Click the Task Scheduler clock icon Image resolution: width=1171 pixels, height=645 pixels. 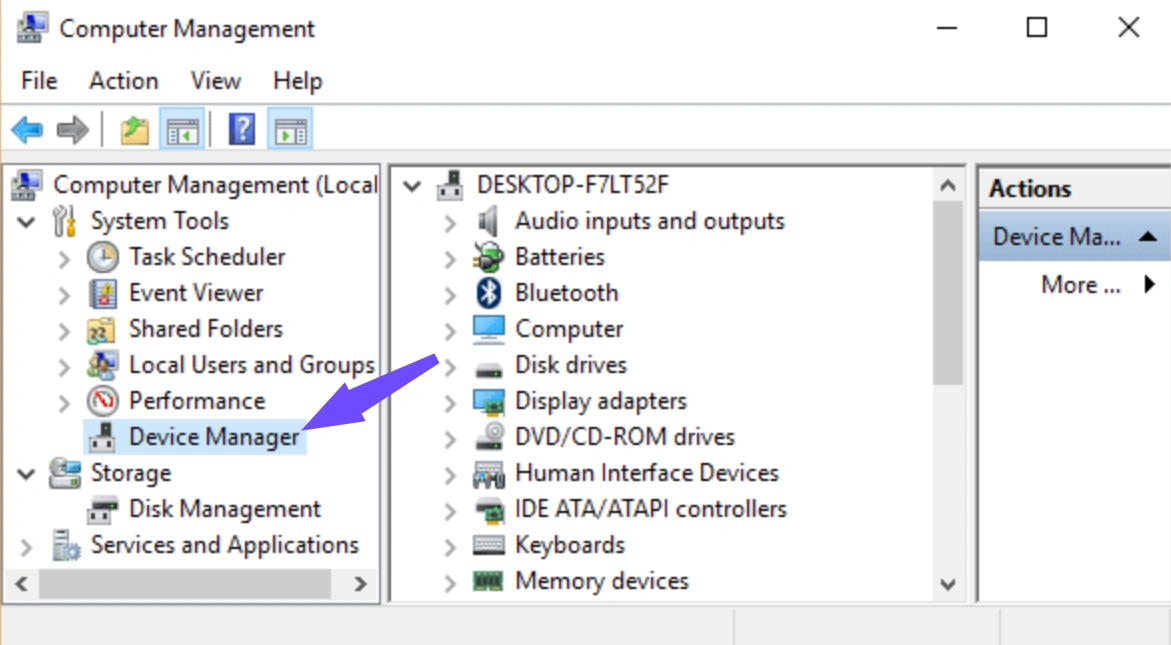click(x=103, y=257)
